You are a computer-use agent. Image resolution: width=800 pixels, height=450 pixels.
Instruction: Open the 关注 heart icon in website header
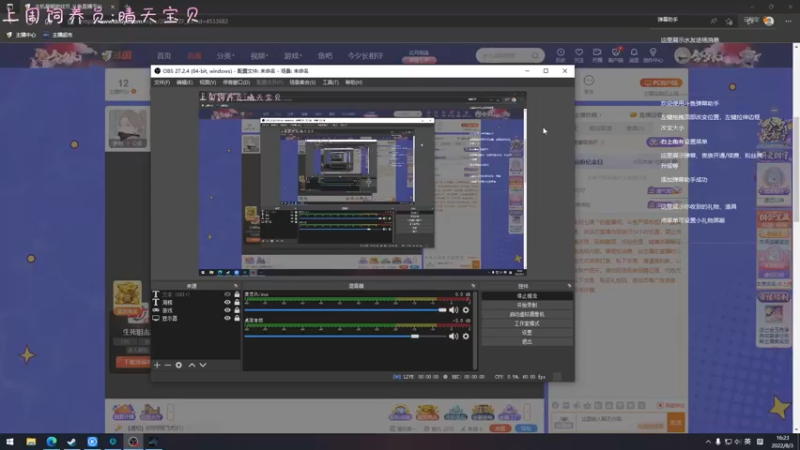click(x=579, y=55)
